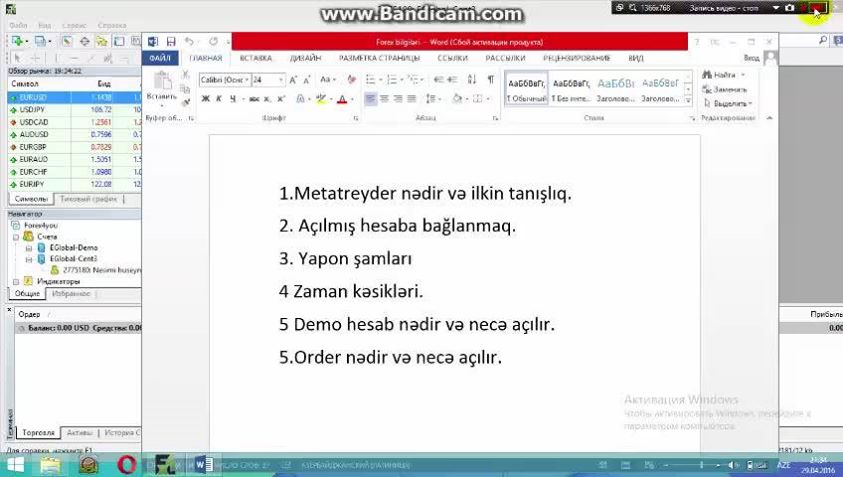Switch to the ДИЗАЙН tab
Image resolution: width=843 pixels, height=477 pixels.
click(305, 58)
